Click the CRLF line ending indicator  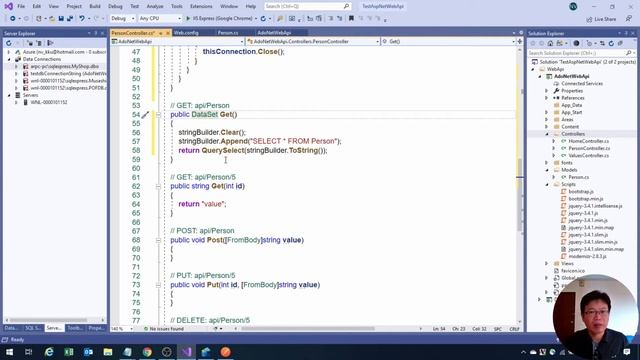(x=514, y=329)
